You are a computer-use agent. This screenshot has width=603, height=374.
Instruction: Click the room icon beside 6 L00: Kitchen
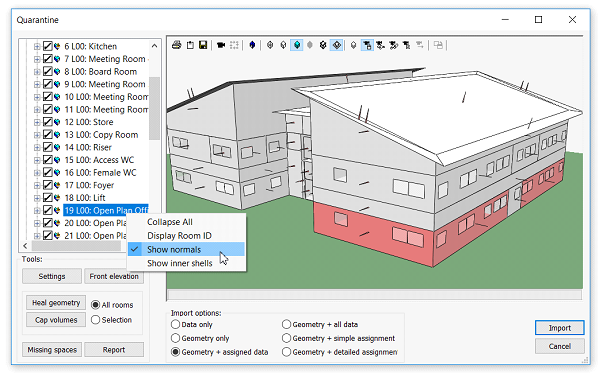click(x=57, y=47)
